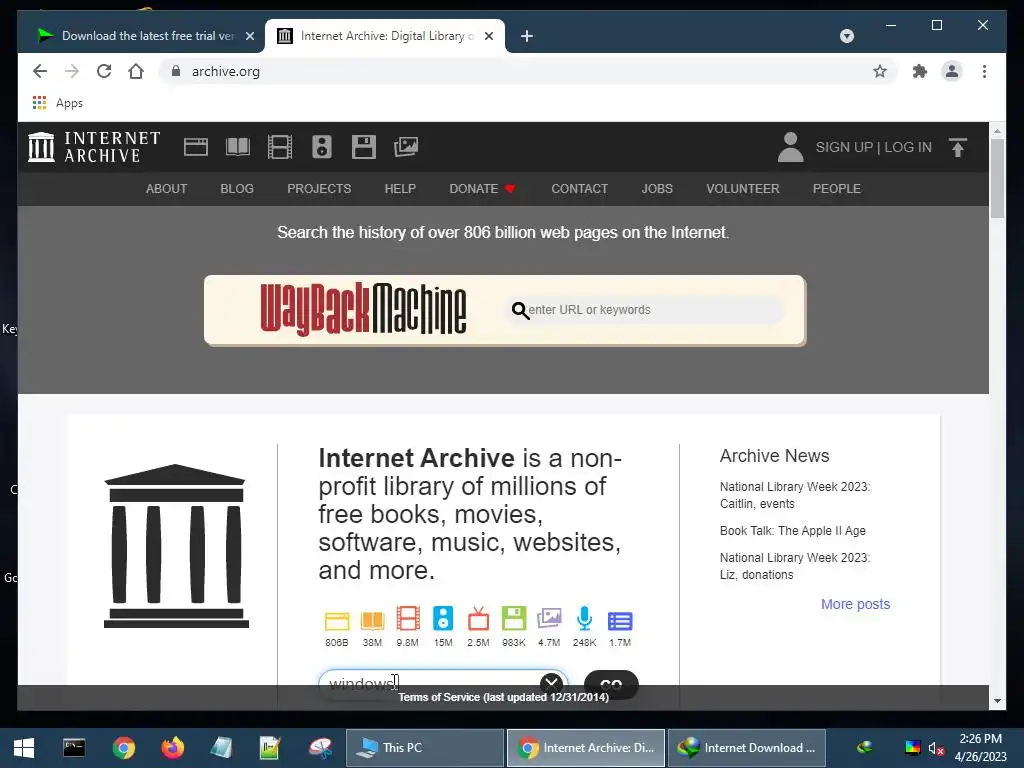The width and height of the screenshot is (1024, 768).
Task: Launch Firefox from the taskbar
Action: [x=172, y=748]
